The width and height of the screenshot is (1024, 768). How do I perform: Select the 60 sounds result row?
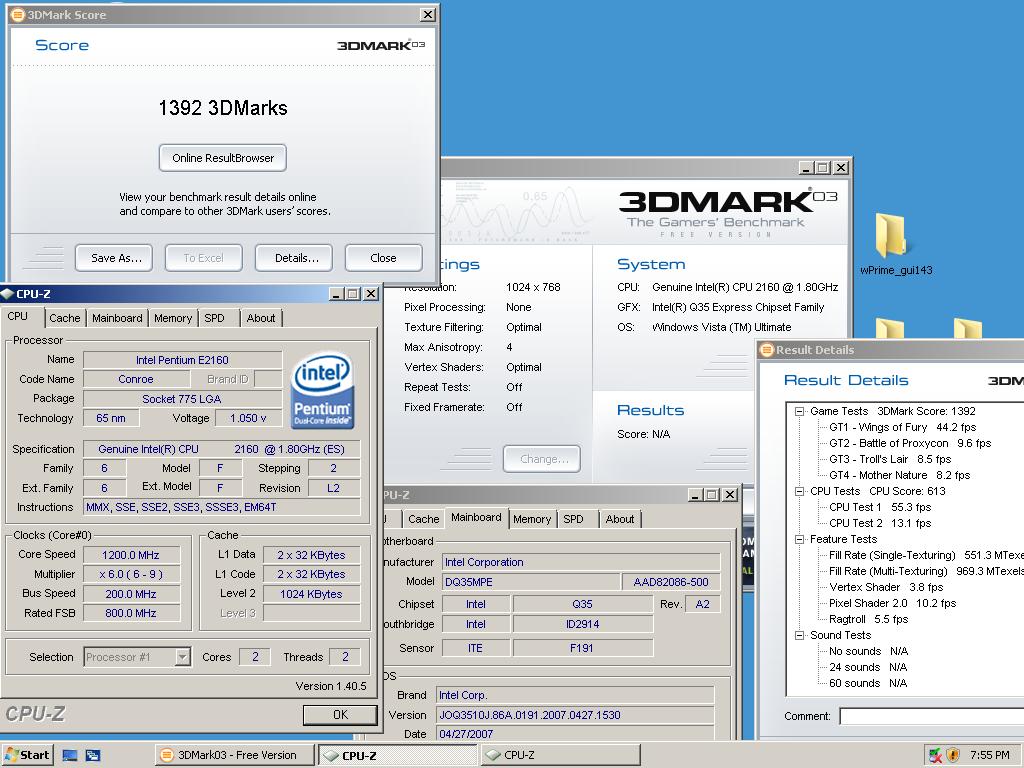coord(868,683)
